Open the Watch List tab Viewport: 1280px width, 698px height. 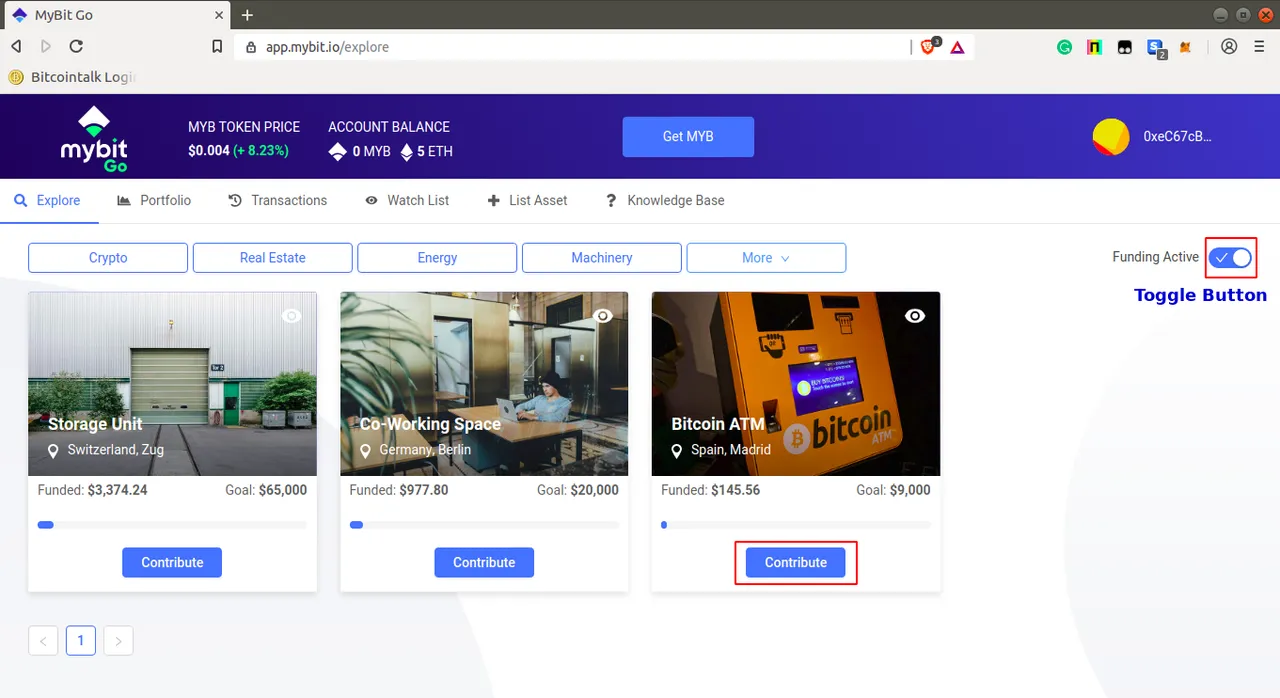(406, 201)
